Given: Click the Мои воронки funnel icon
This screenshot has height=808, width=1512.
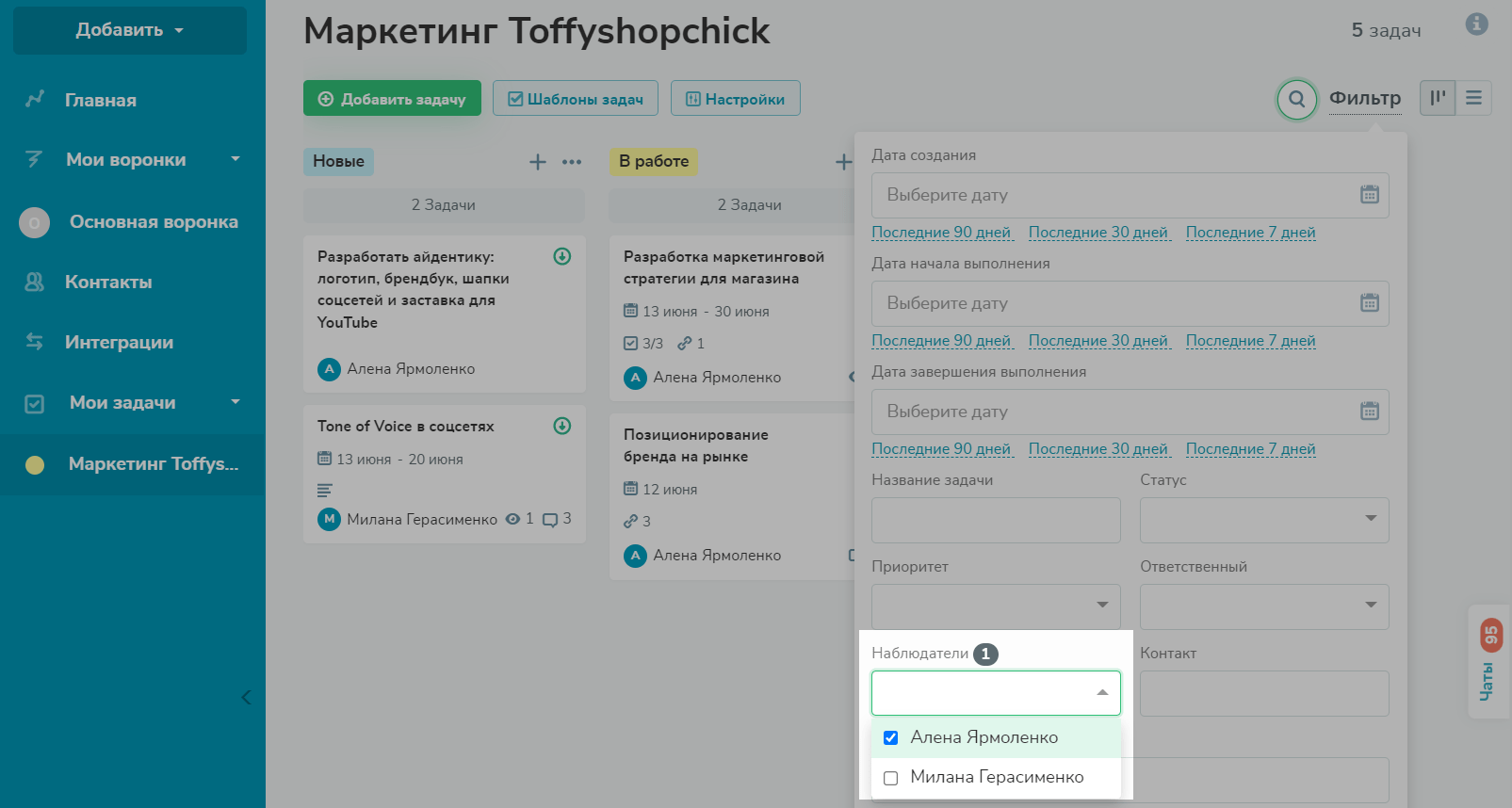Looking at the screenshot, I should [35, 159].
